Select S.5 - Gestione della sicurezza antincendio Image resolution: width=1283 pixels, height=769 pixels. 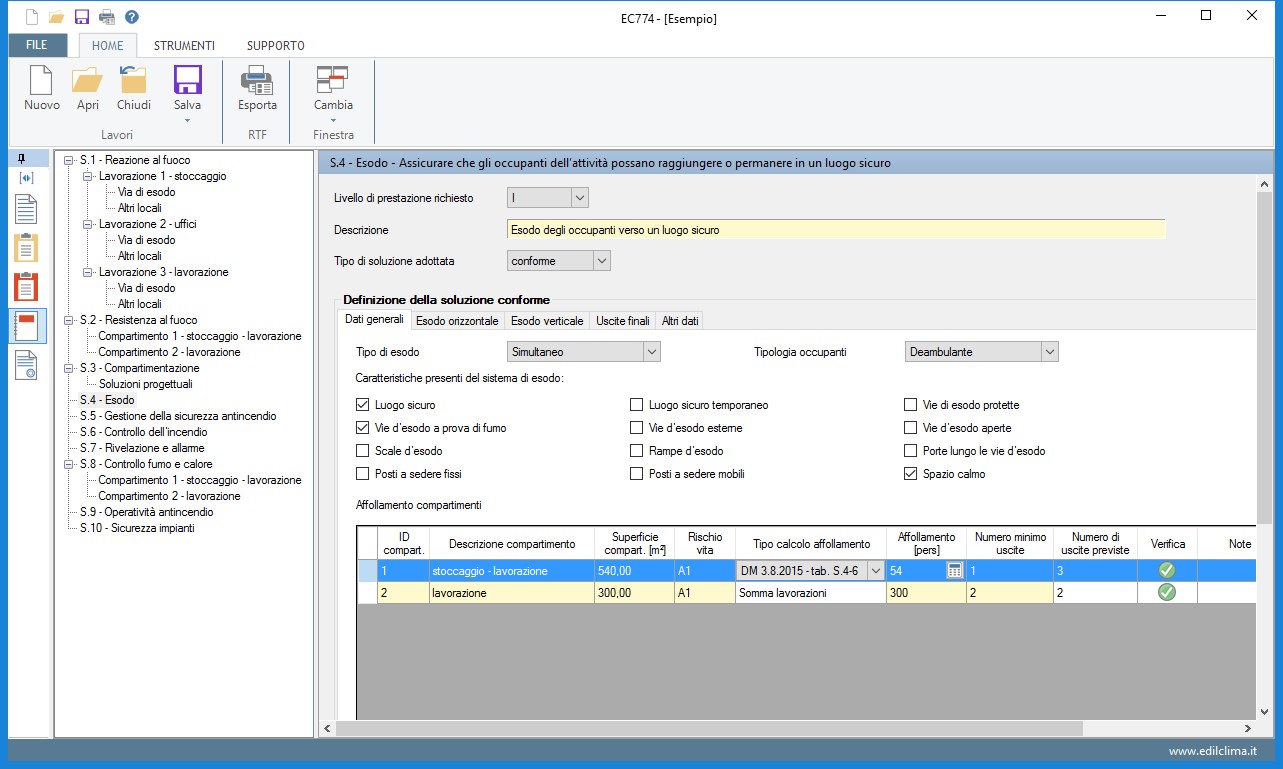(178, 416)
